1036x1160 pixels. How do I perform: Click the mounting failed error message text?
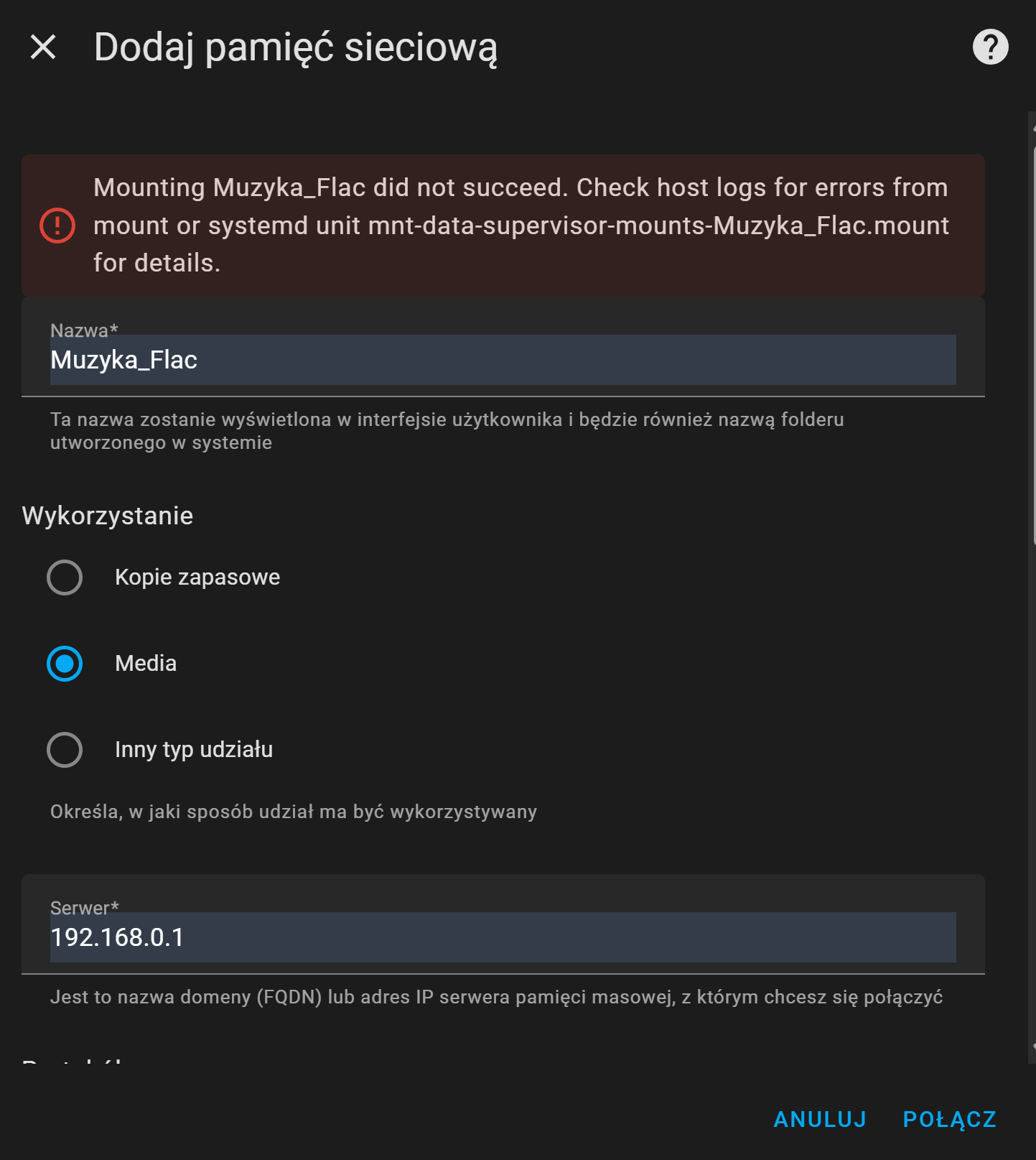click(521, 226)
